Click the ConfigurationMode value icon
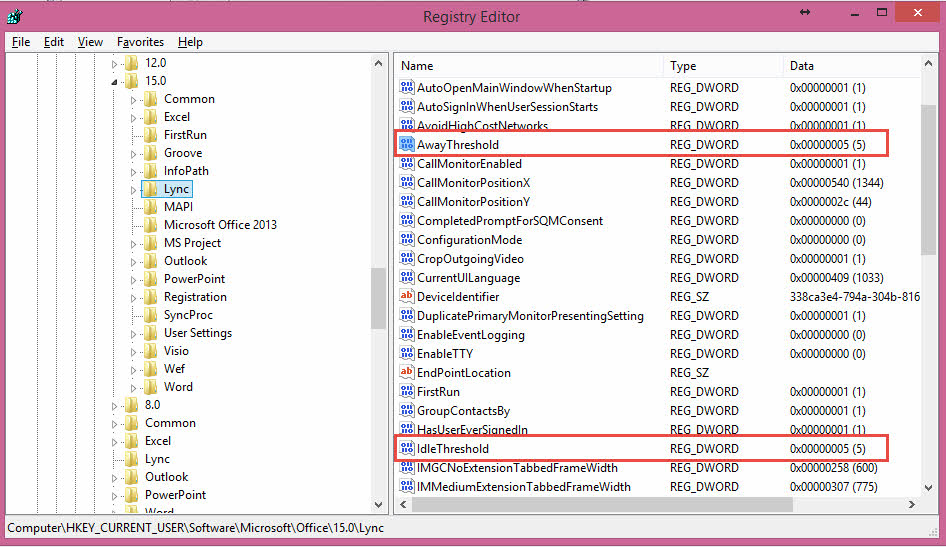946x547 pixels. pyautogui.click(x=407, y=239)
